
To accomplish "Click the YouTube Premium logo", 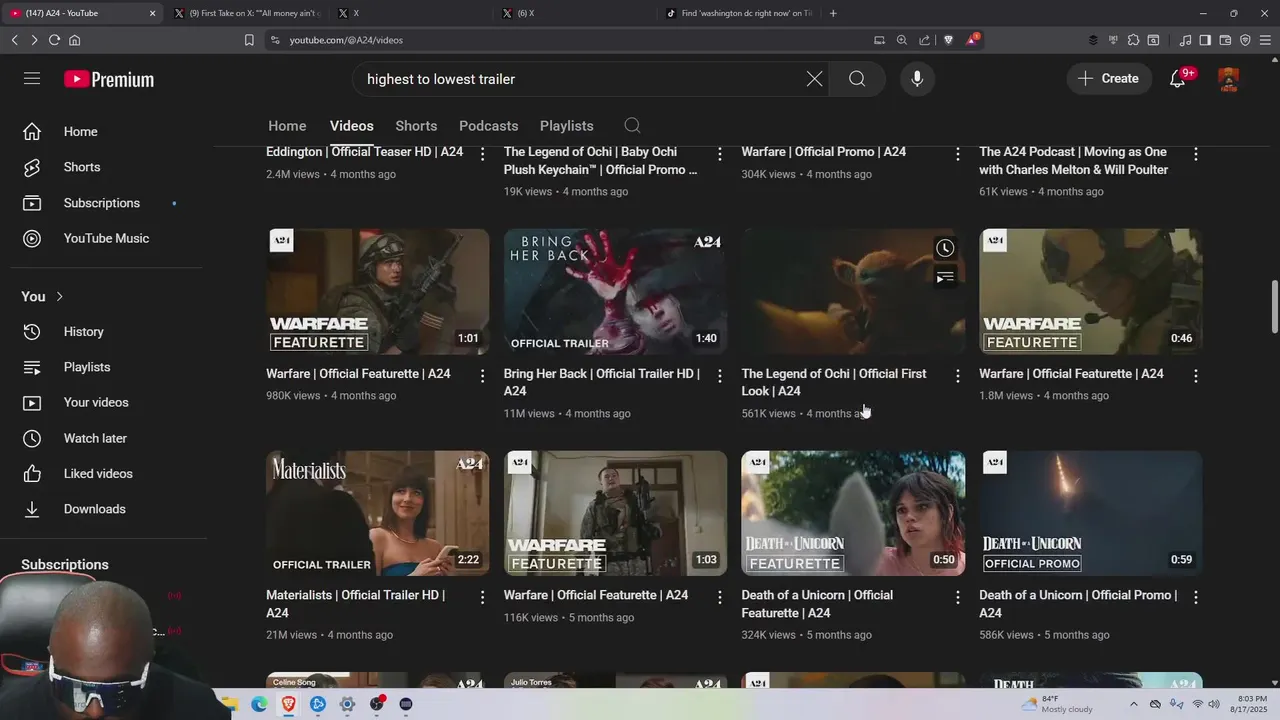I will point(109,79).
